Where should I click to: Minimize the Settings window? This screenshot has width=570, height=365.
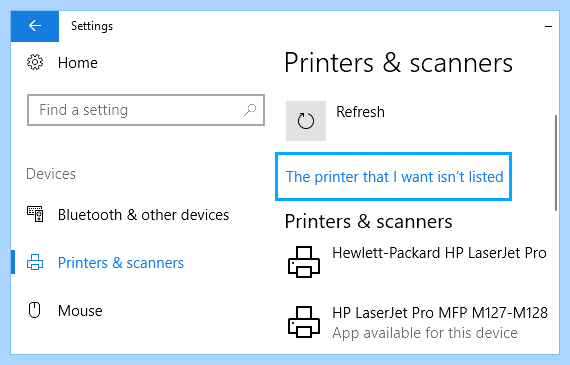[549, 26]
